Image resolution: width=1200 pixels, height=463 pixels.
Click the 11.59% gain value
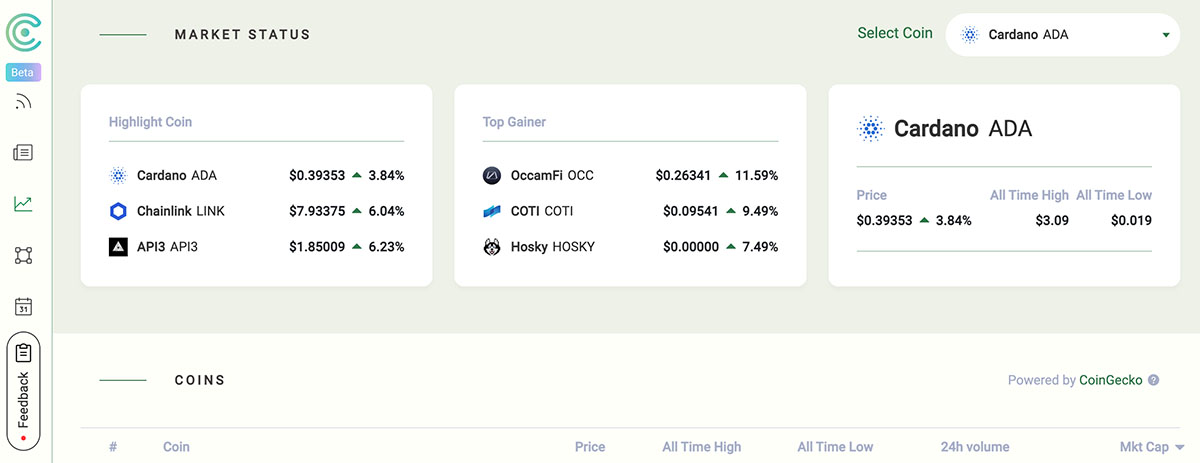click(x=757, y=176)
